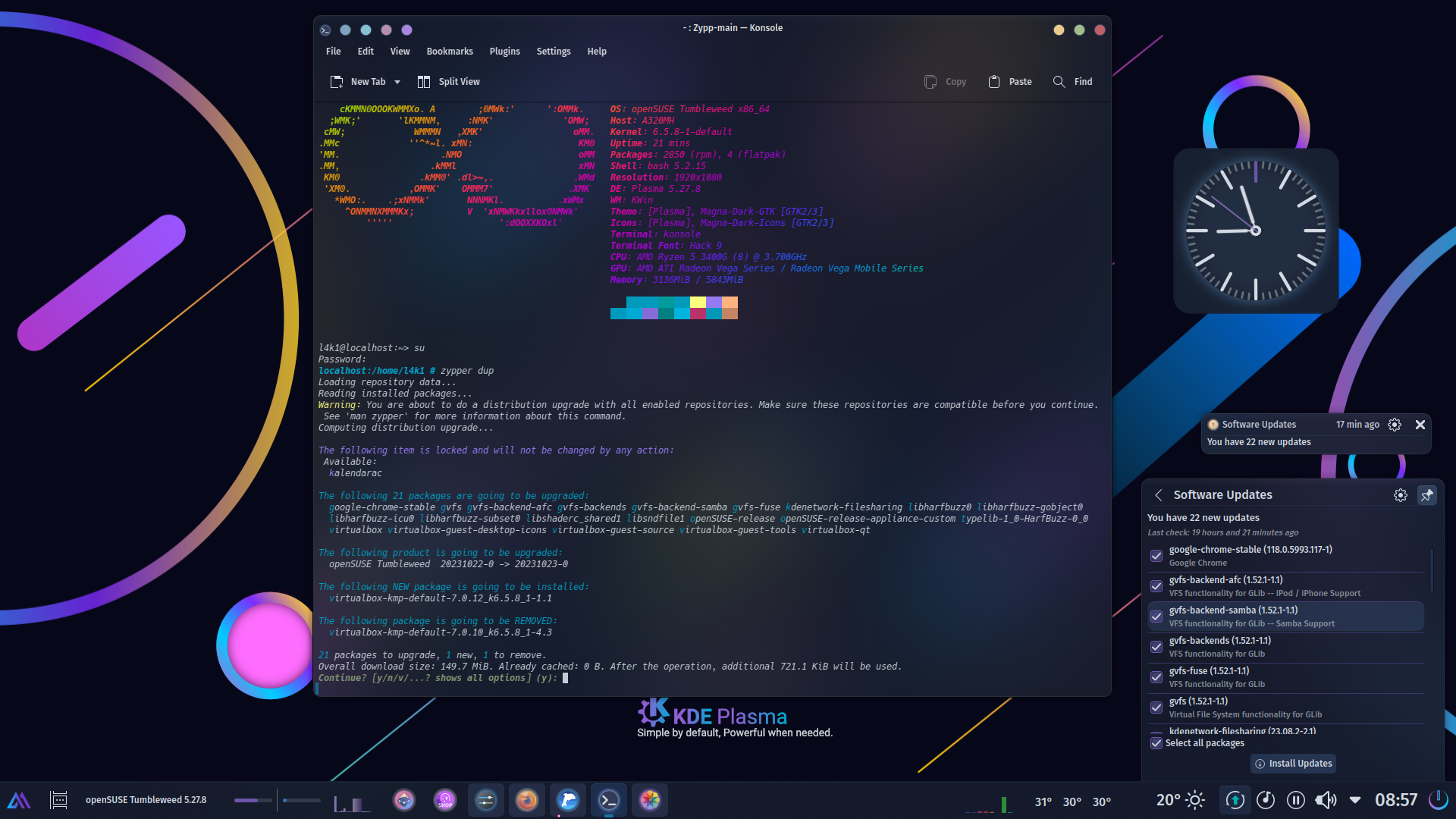Uncheck the gvfs (1.52.1-1.1) checkbox
The image size is (1456, 819).
click(1156, 708)
